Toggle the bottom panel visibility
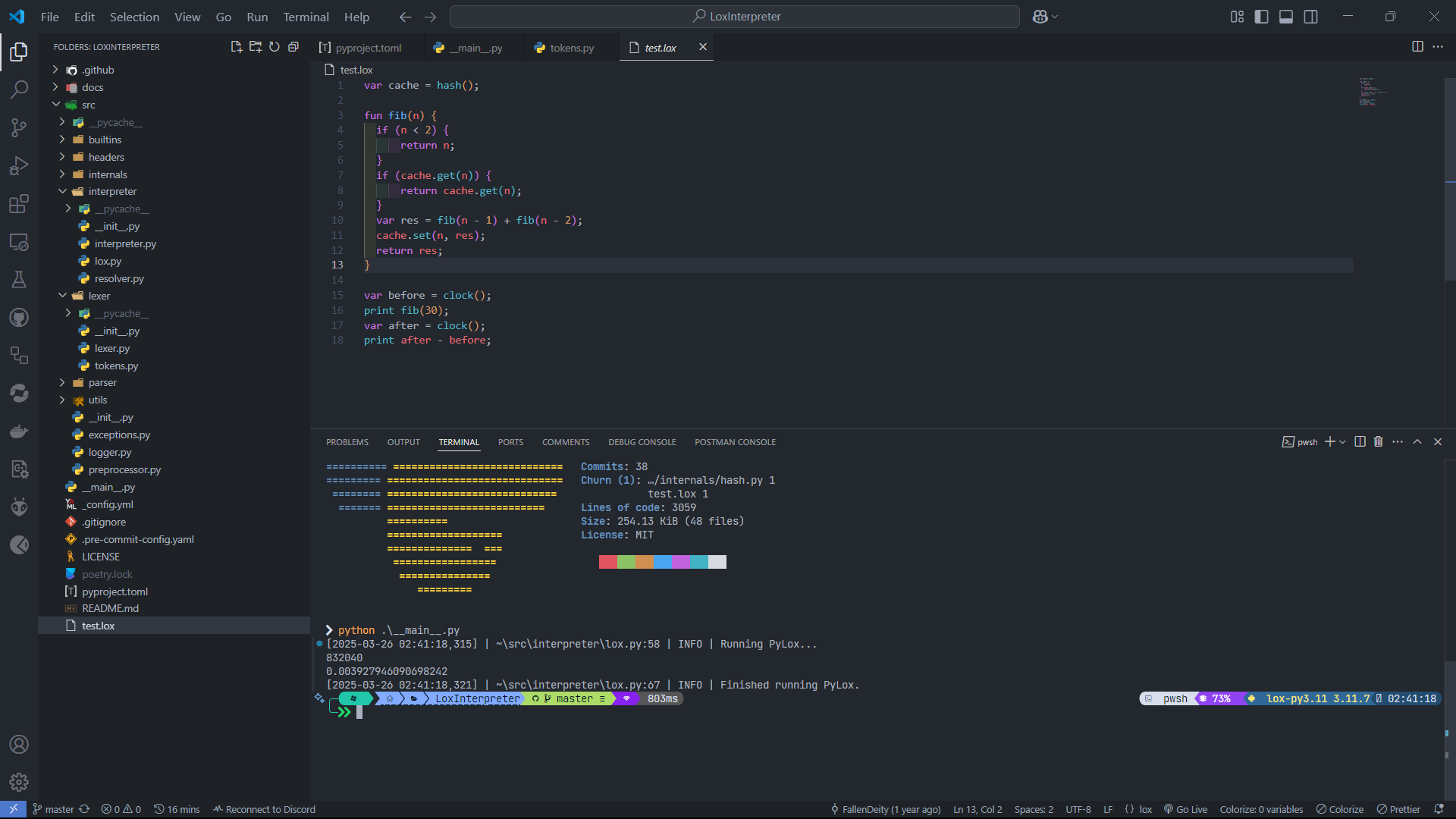Viewport: 1456px width, 819px height. coord(1286,17)
